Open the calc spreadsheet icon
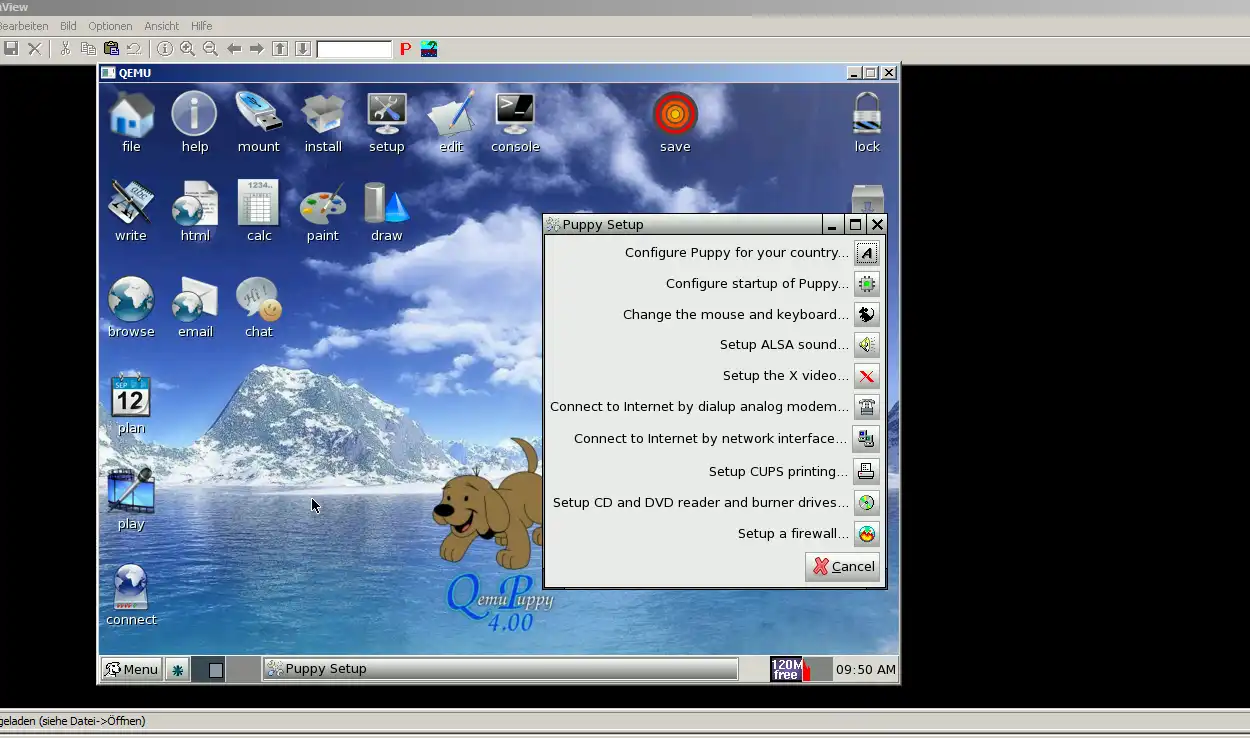This screenshot has height=738, width=1250. click(x=259, y=212)
